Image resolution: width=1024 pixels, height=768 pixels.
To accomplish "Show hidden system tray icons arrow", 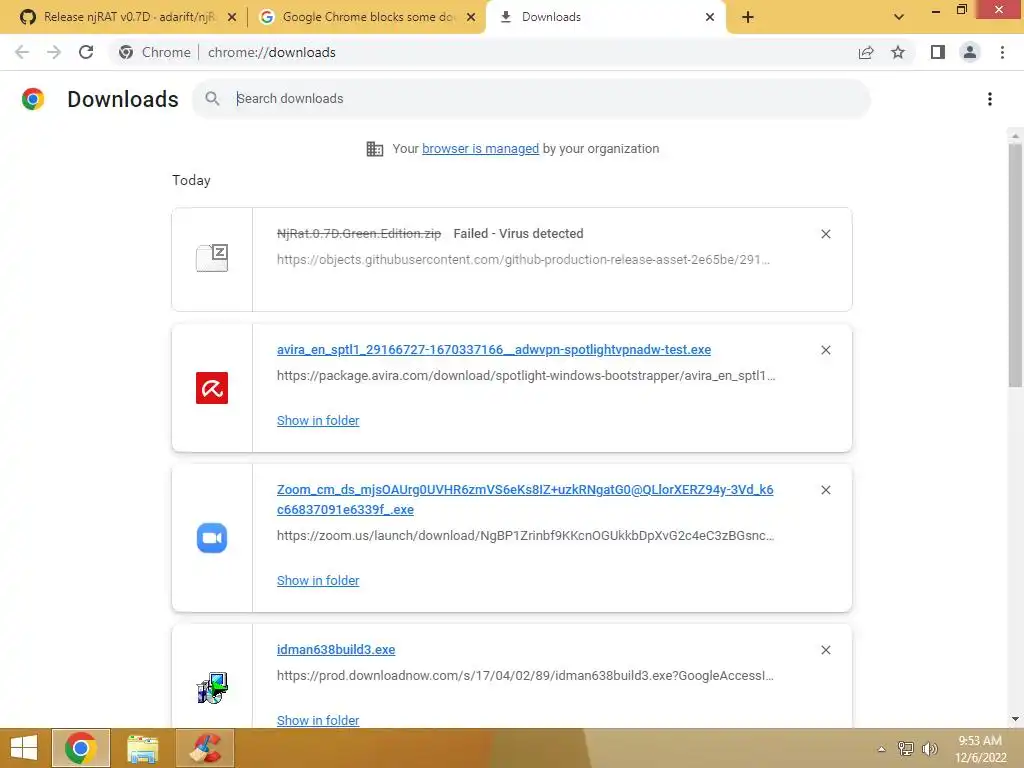I will (x=881, y=749).
